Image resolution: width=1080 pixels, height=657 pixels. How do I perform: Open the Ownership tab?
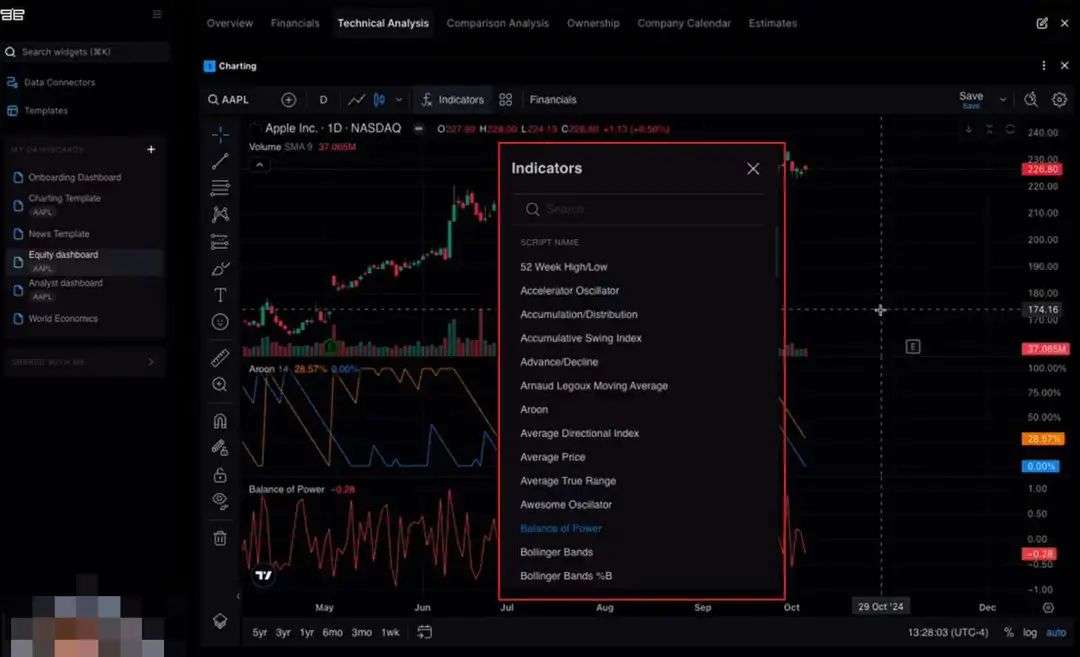tap(593, 23)
